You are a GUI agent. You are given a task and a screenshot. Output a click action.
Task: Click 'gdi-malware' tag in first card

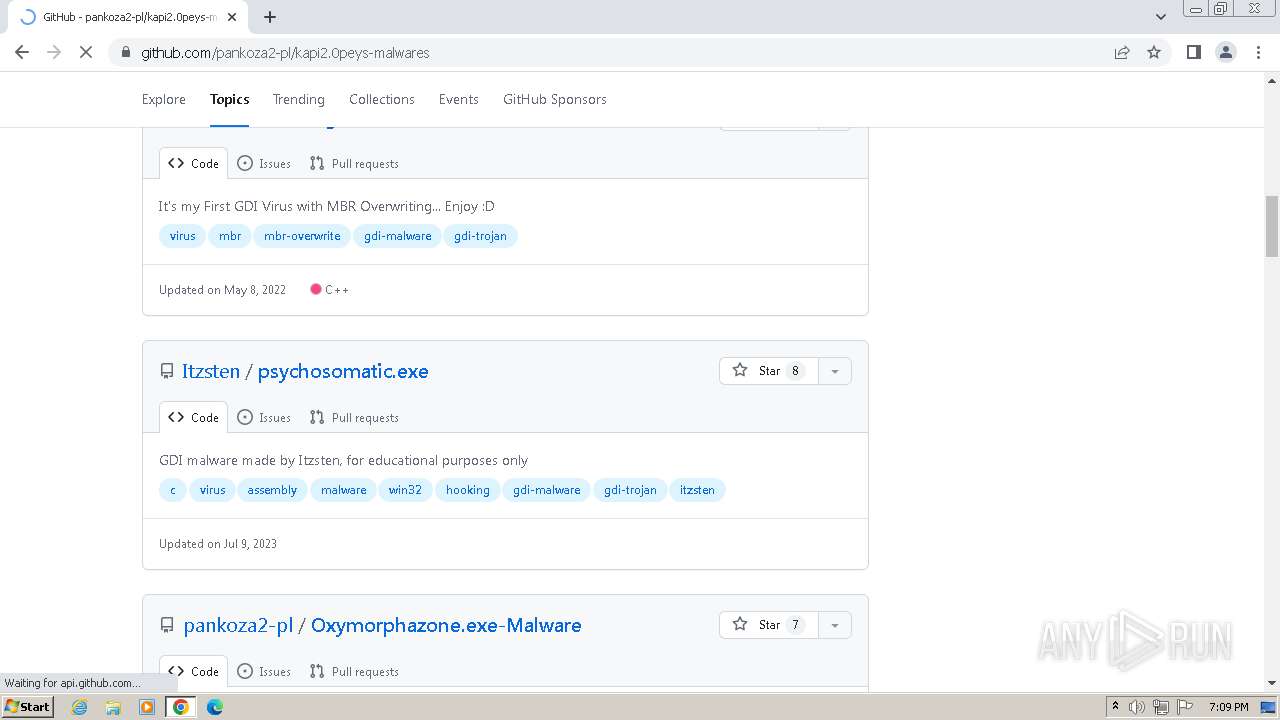(397, 236)
